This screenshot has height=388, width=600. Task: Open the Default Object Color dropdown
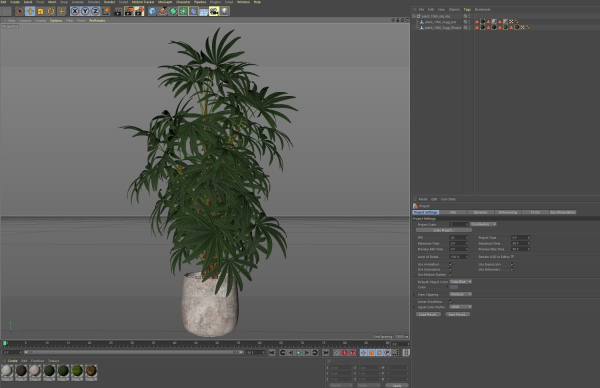pyautogui.click(x=461, y=282)
